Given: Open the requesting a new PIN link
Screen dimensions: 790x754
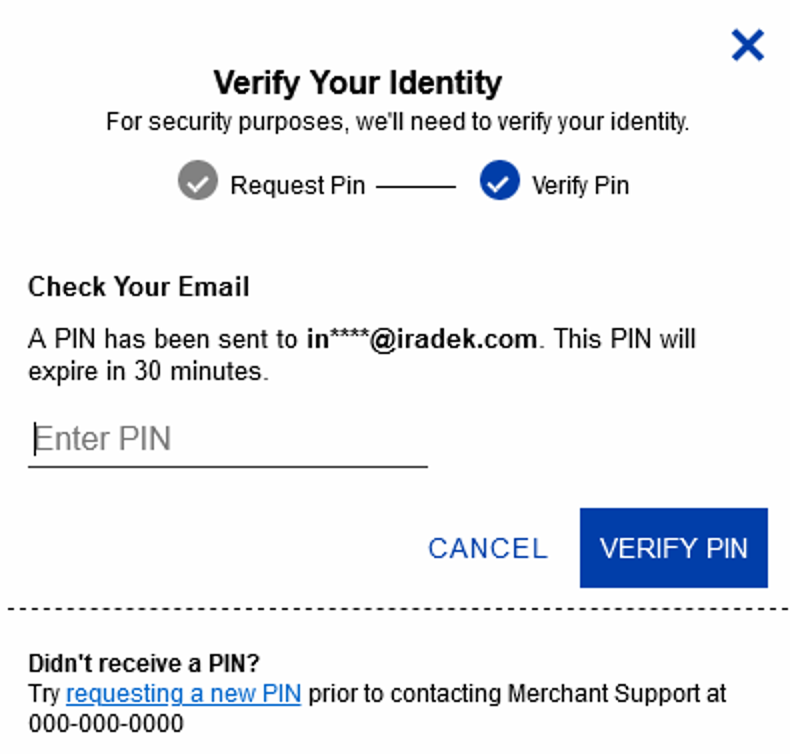Looking at the screenshot, I should click(x=184, y=694).
